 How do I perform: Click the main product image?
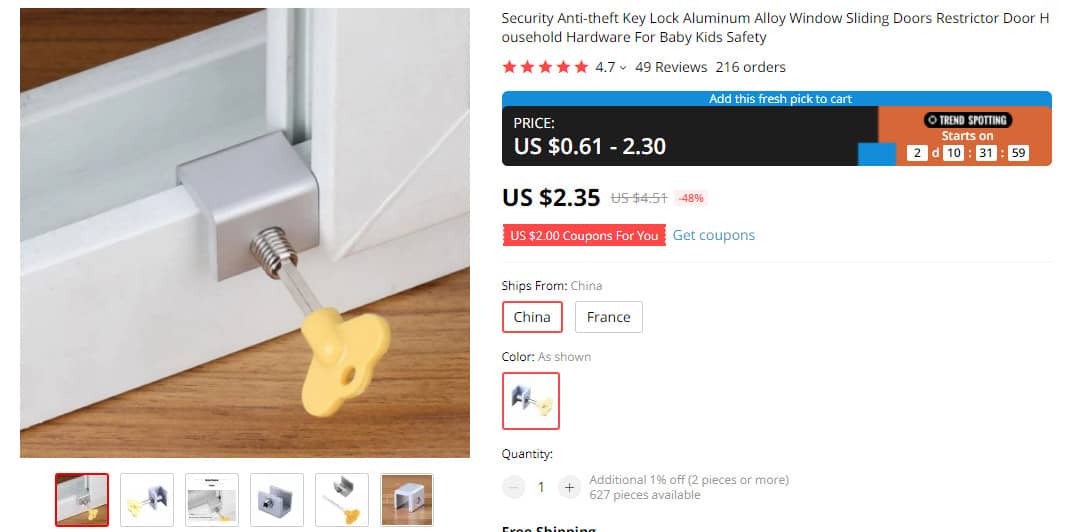pyautogui.click(x=245, y=233)
